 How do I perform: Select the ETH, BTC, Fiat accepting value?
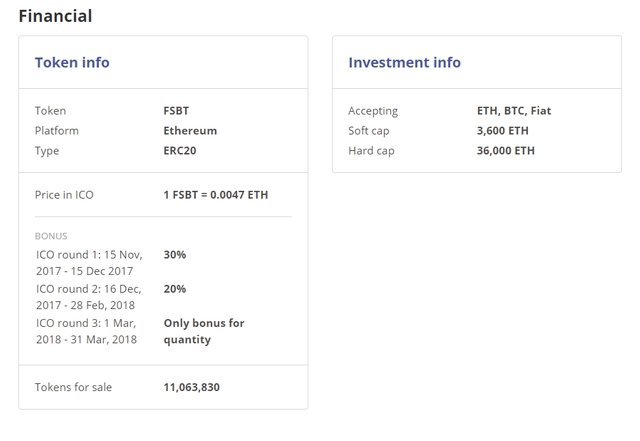click(514, 111)
